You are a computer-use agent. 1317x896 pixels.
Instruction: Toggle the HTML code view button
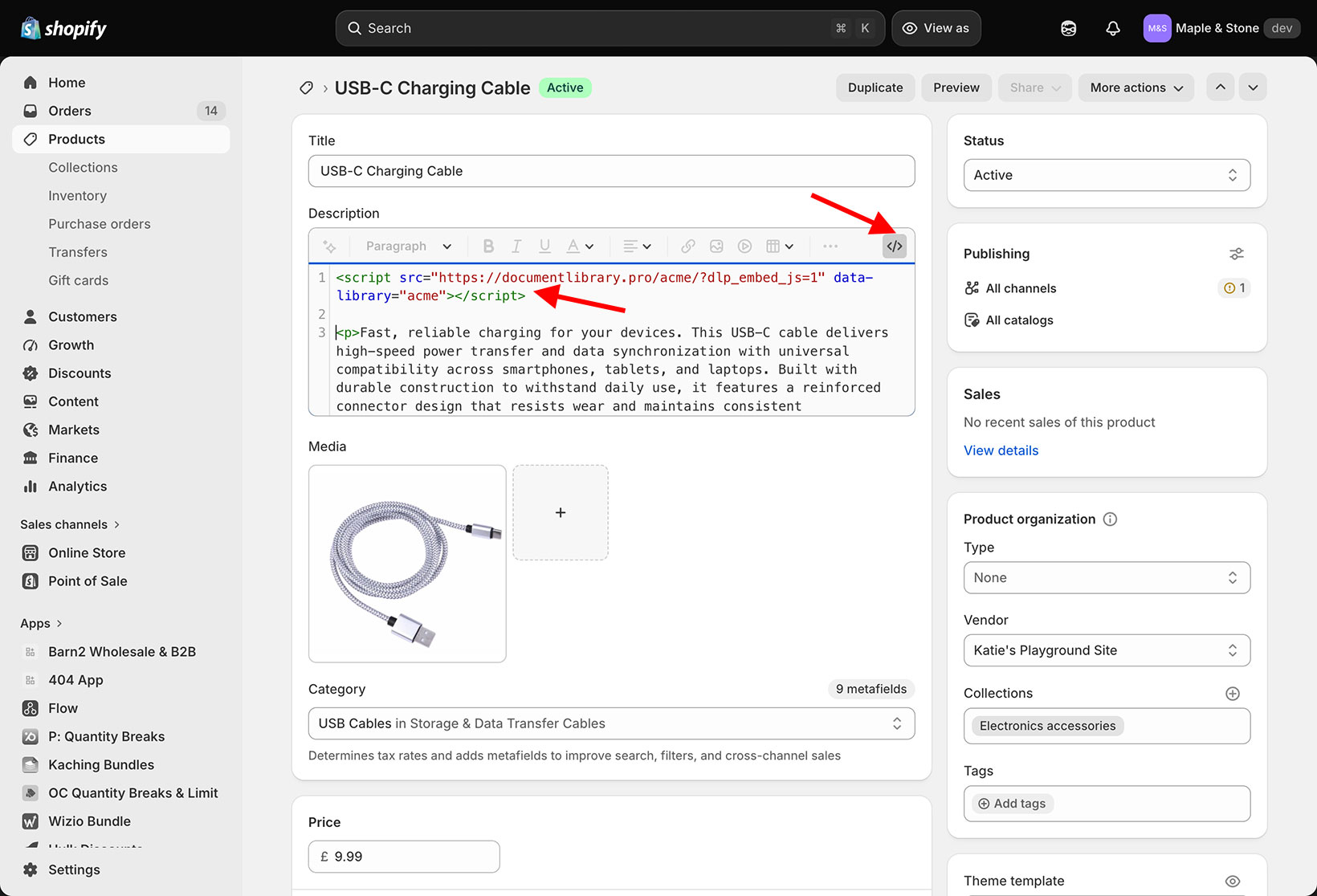tap(895, 246)
